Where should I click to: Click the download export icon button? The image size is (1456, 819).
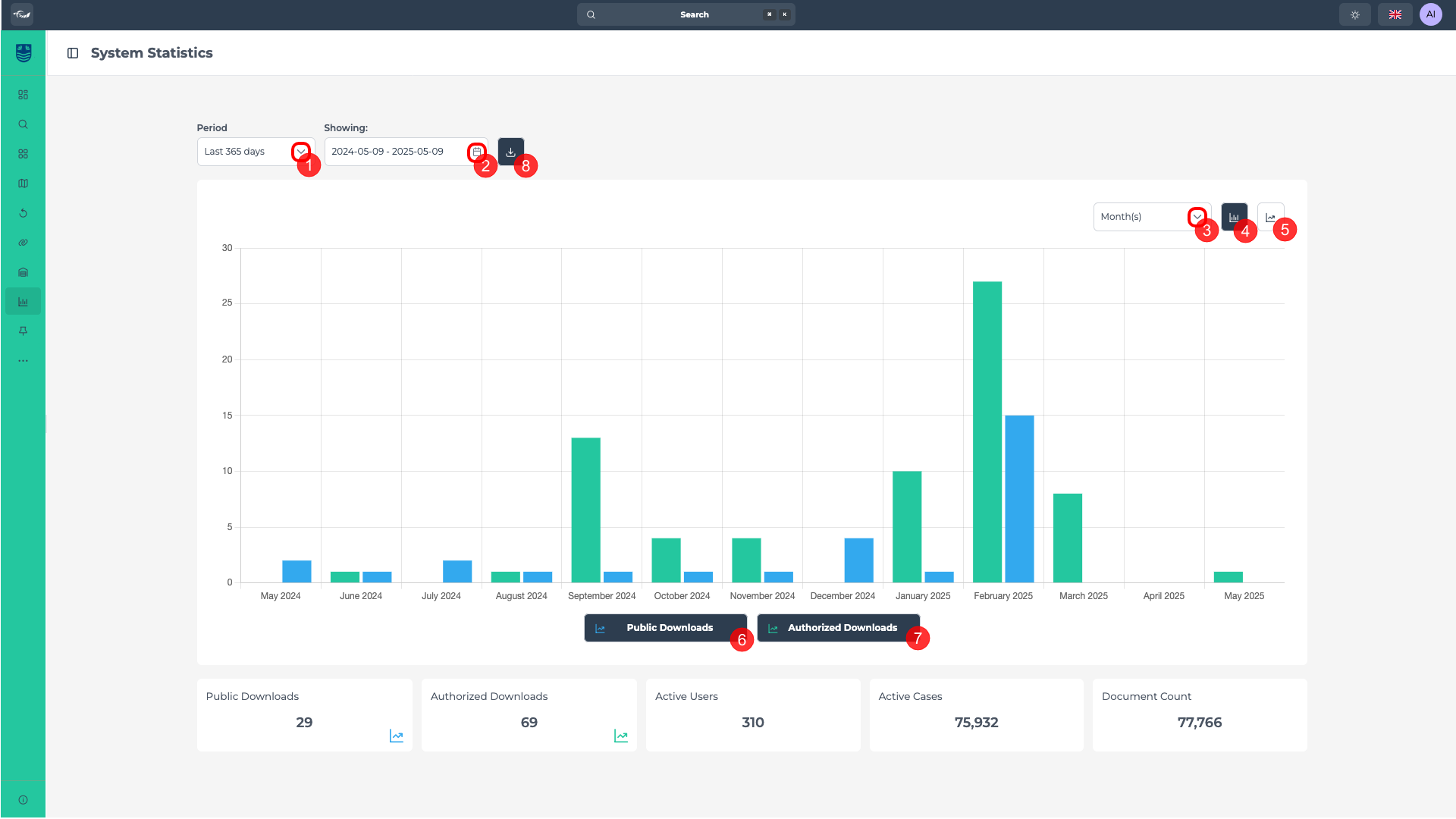coord(510,152)
